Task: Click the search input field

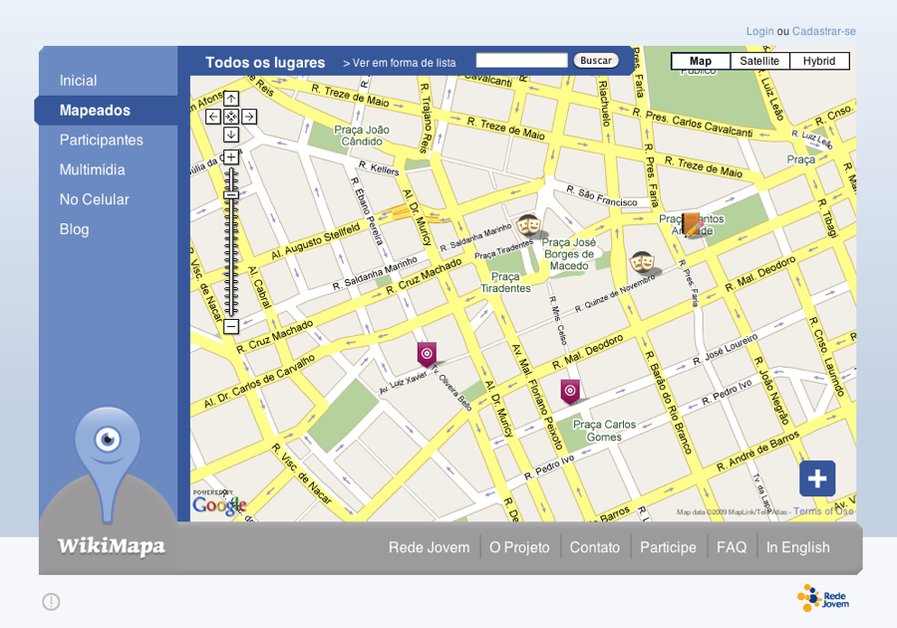Action: point(522,61)
